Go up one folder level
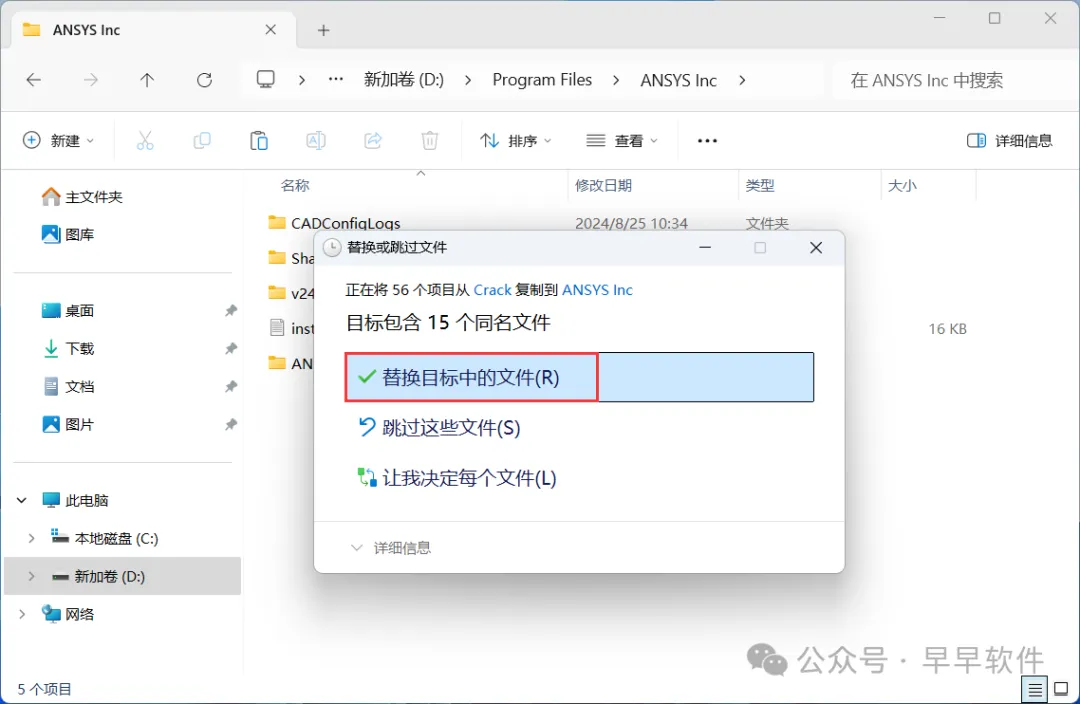Viewport: 1080px width, 704px height. 147,80
